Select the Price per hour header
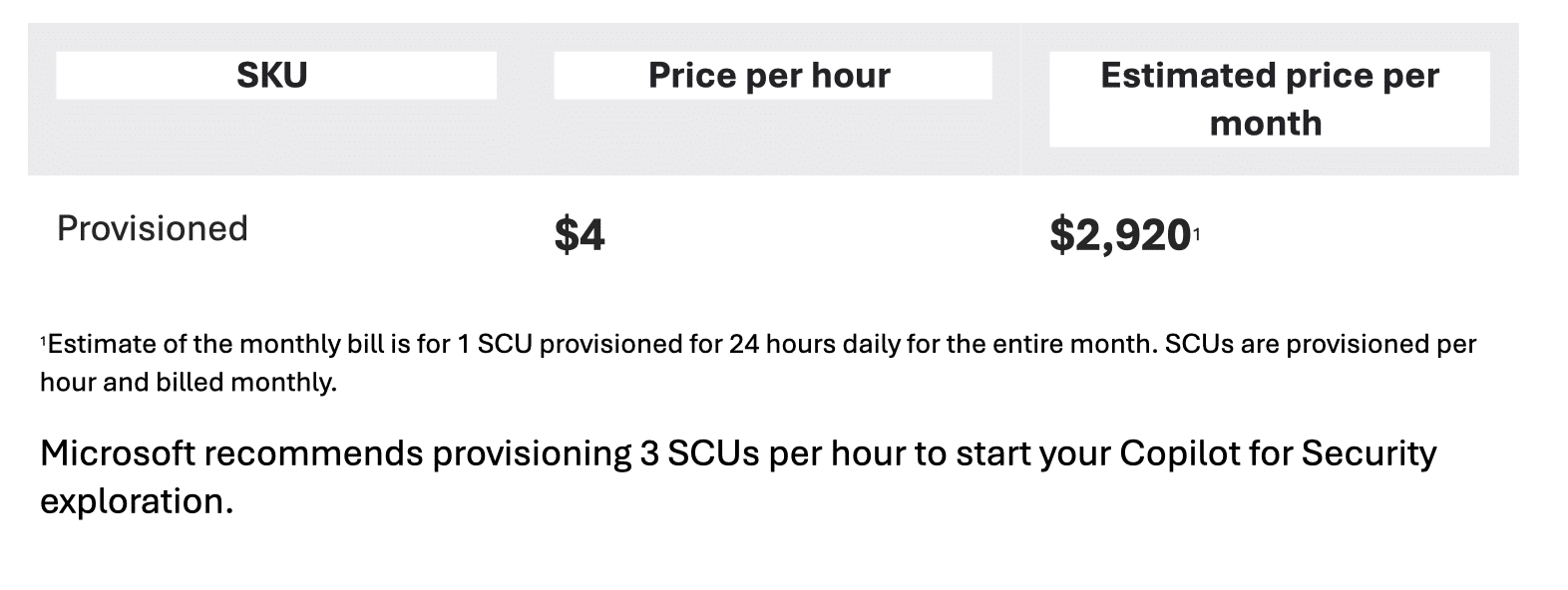This screenshot has height=590, width=1568. [769, 76]
